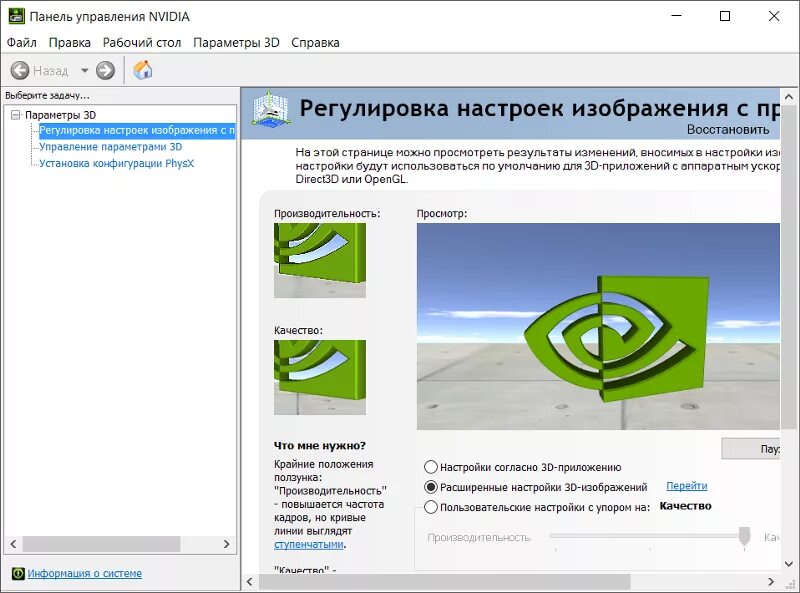This screenshot has width=800, height=593.
Task: Click the pause preview button
Action: (751, 449)
